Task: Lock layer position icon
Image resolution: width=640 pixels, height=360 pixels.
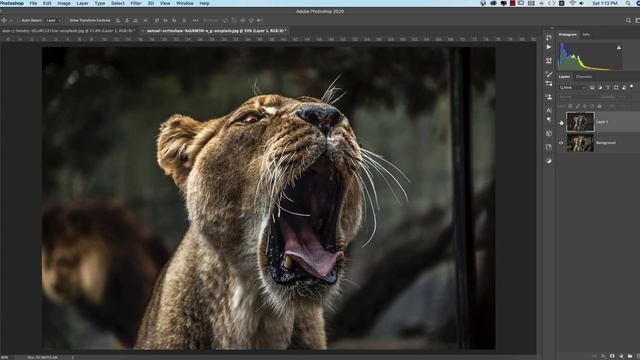Action: click(584, 106)
